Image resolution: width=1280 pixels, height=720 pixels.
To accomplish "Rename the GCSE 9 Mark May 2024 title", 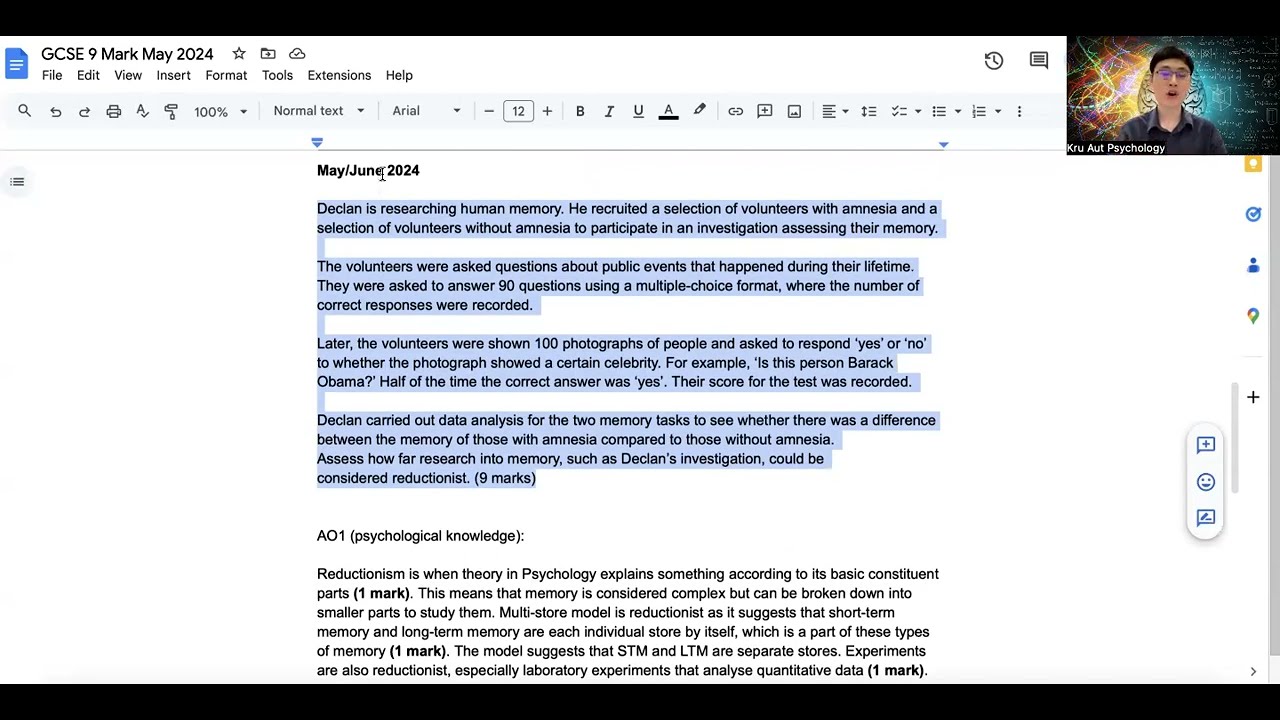I will point(127,54).
